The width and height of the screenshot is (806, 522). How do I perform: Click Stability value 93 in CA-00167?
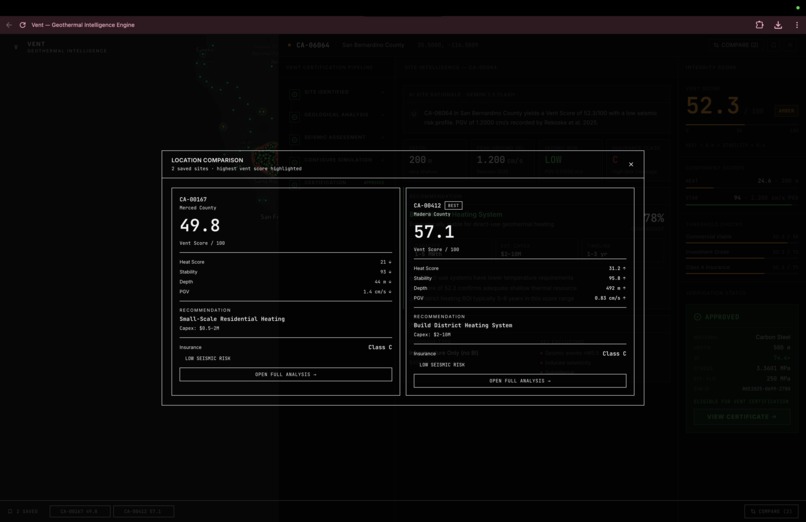(385, 272)
